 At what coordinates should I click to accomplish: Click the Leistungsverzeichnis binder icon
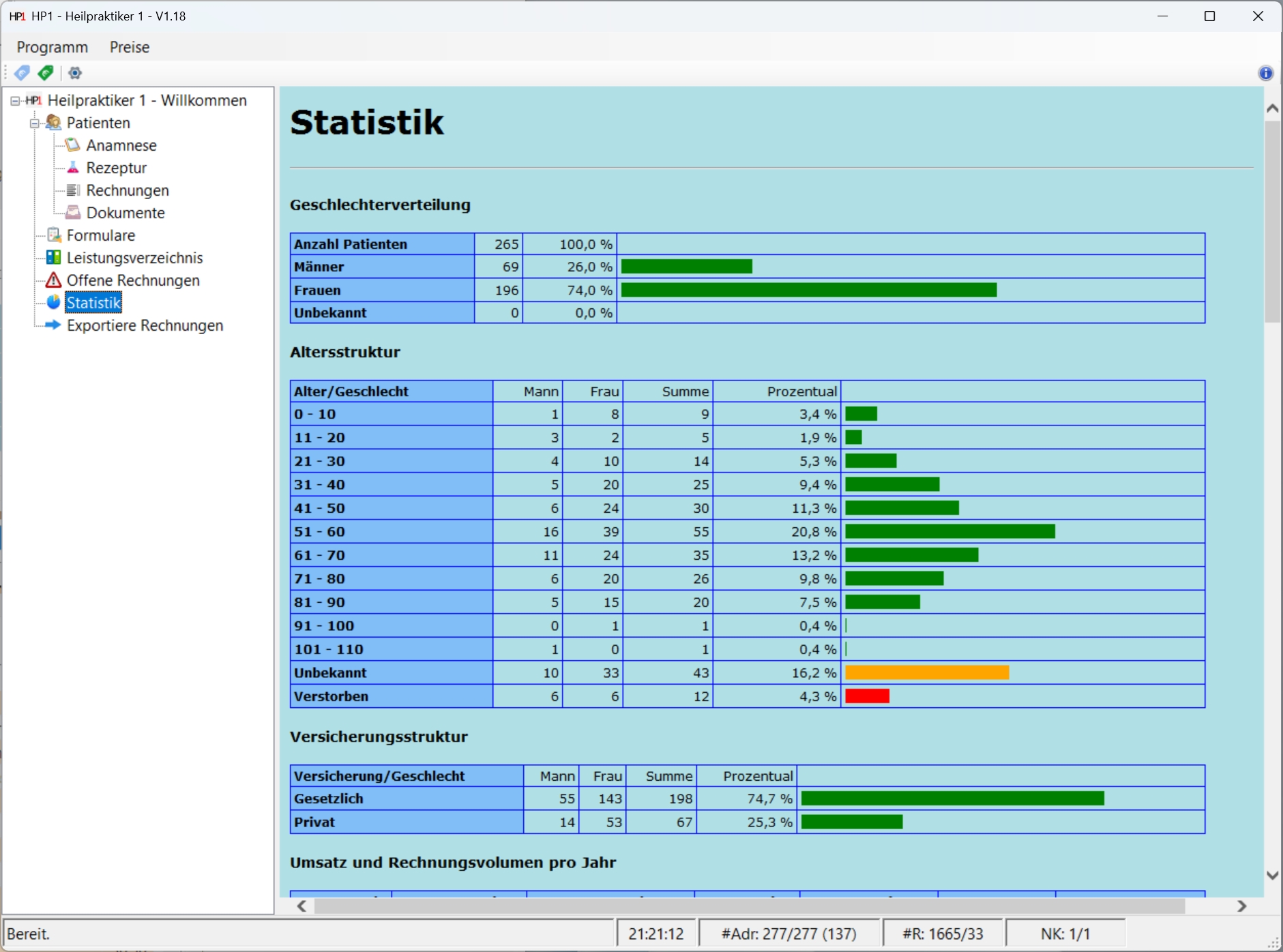coord(53,258)
